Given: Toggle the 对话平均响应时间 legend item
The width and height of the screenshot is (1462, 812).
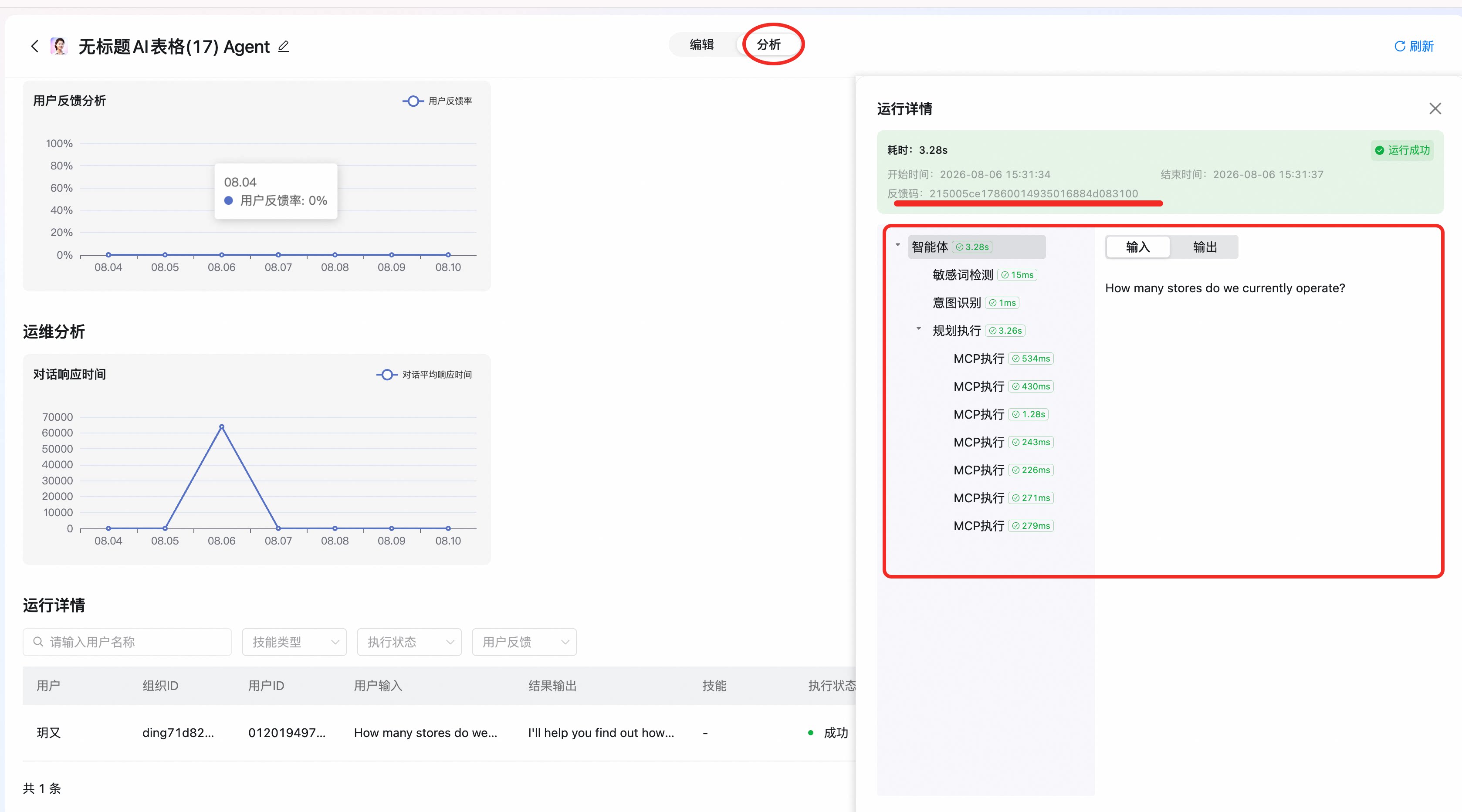Looking at the screenshot, I should 424,374.
